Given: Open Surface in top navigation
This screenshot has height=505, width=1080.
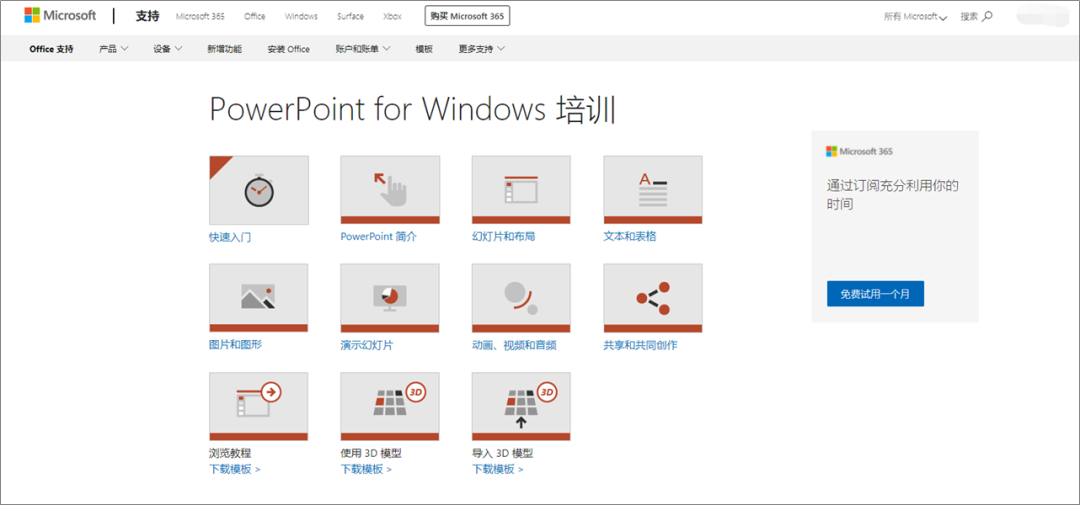Looking at the screenshot, I should (351, 17).
